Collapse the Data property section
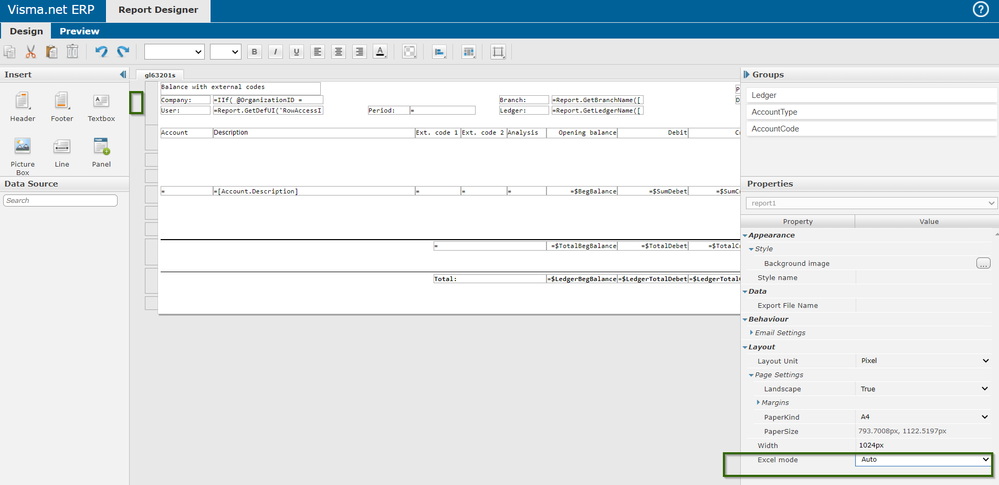The width and height of the screenshot is (999, 485). click(745, 291)
